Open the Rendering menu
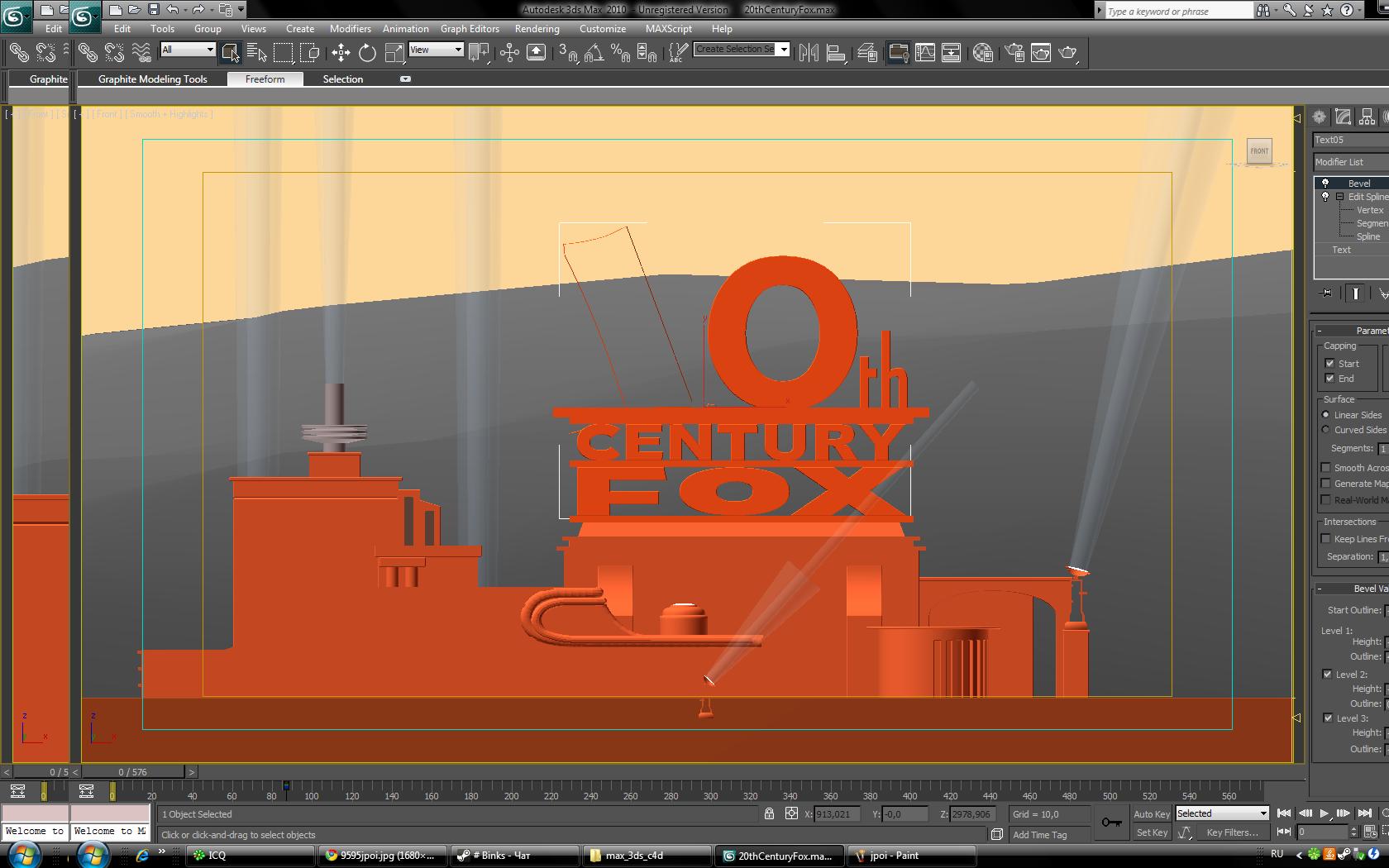 pos(537,28)
